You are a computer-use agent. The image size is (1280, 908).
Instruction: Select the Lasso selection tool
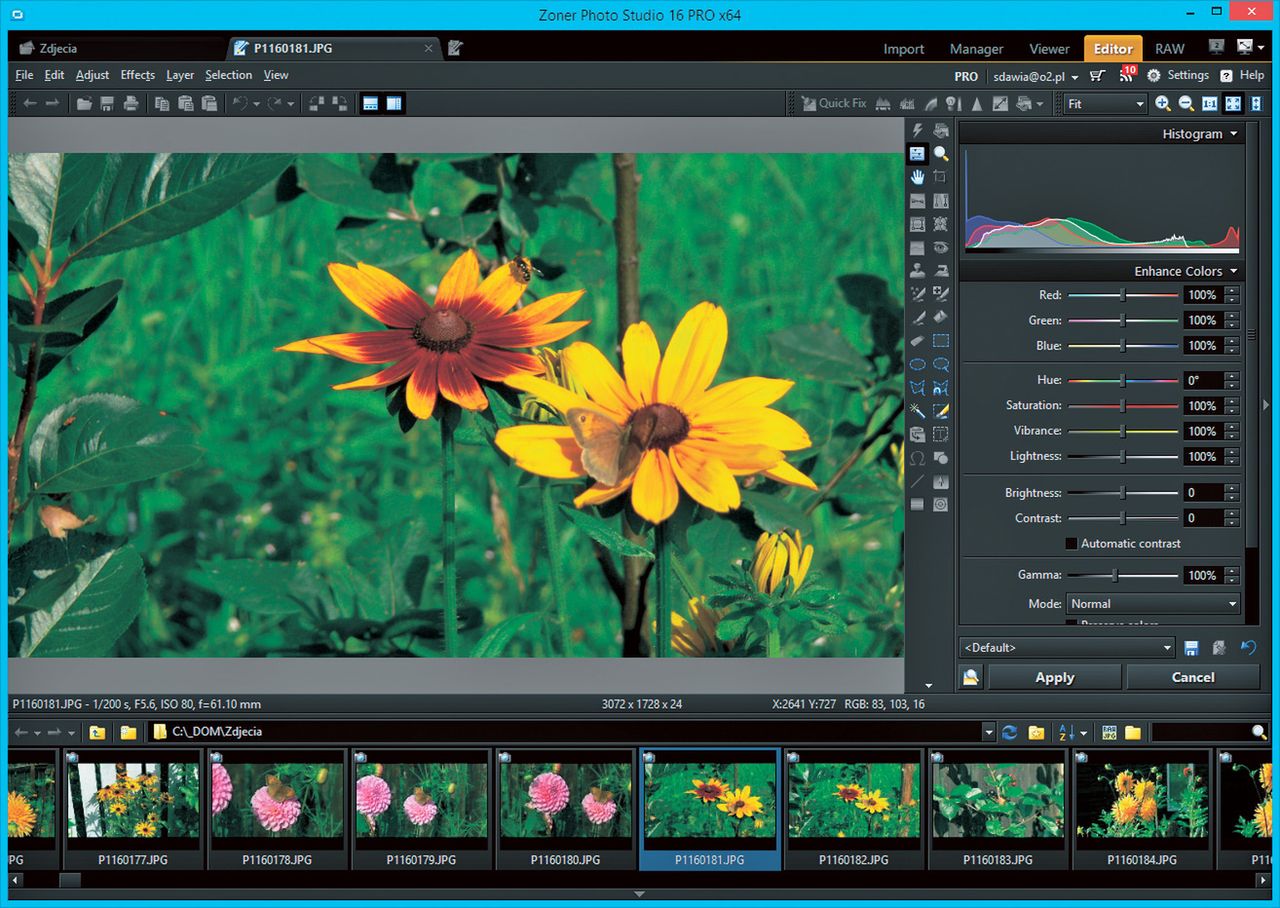point(941,365)
